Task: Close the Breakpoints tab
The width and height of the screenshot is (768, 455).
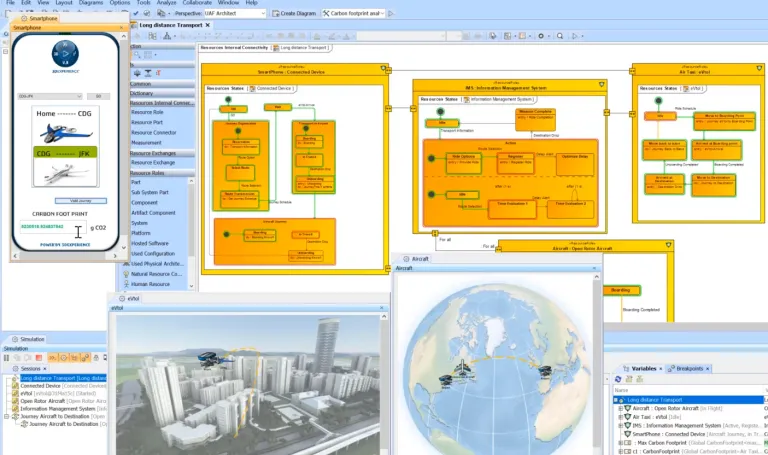Action: point(708,369)
